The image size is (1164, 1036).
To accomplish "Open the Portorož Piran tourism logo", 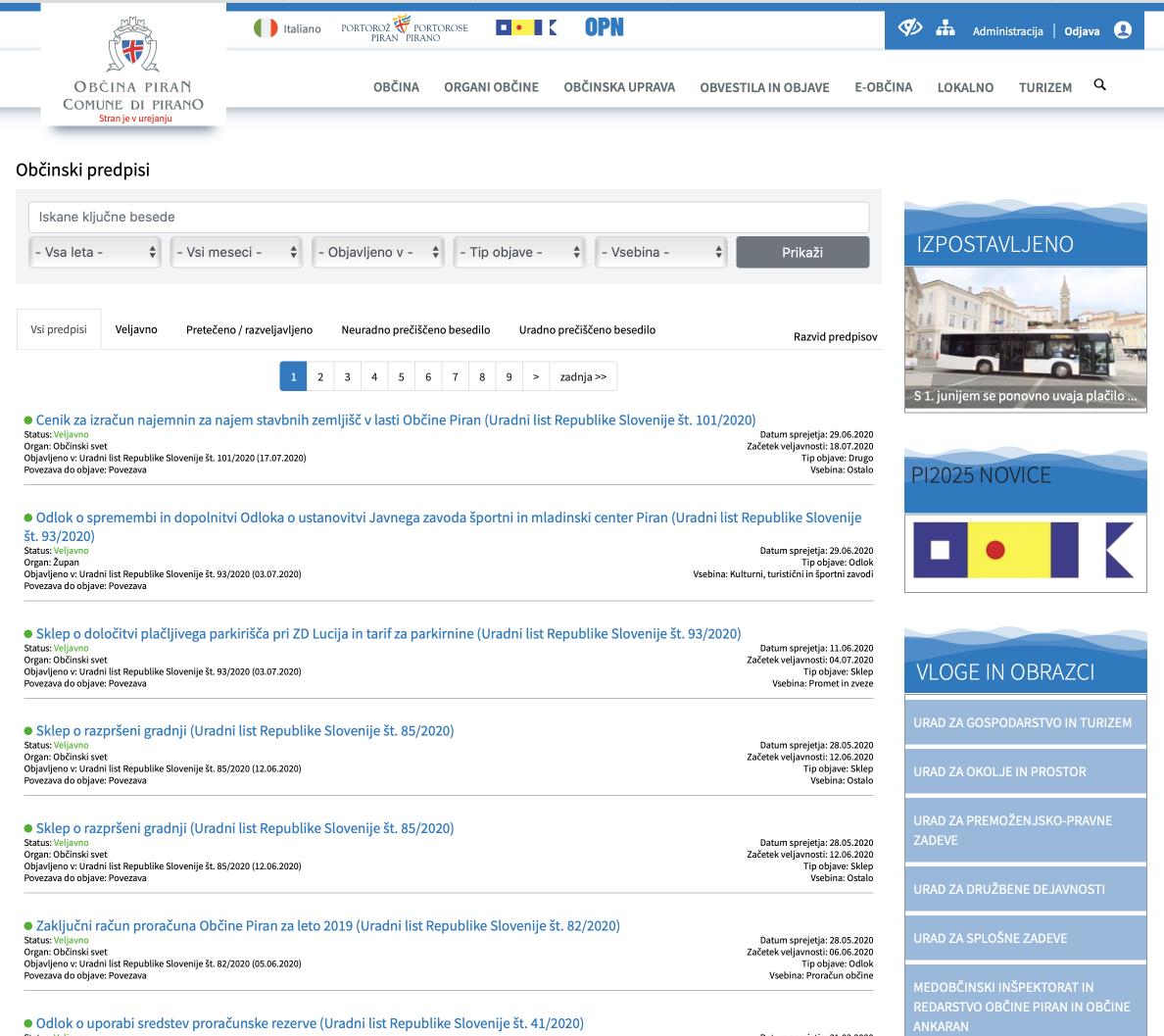I will pyautogui.click(x=405, y=28).
